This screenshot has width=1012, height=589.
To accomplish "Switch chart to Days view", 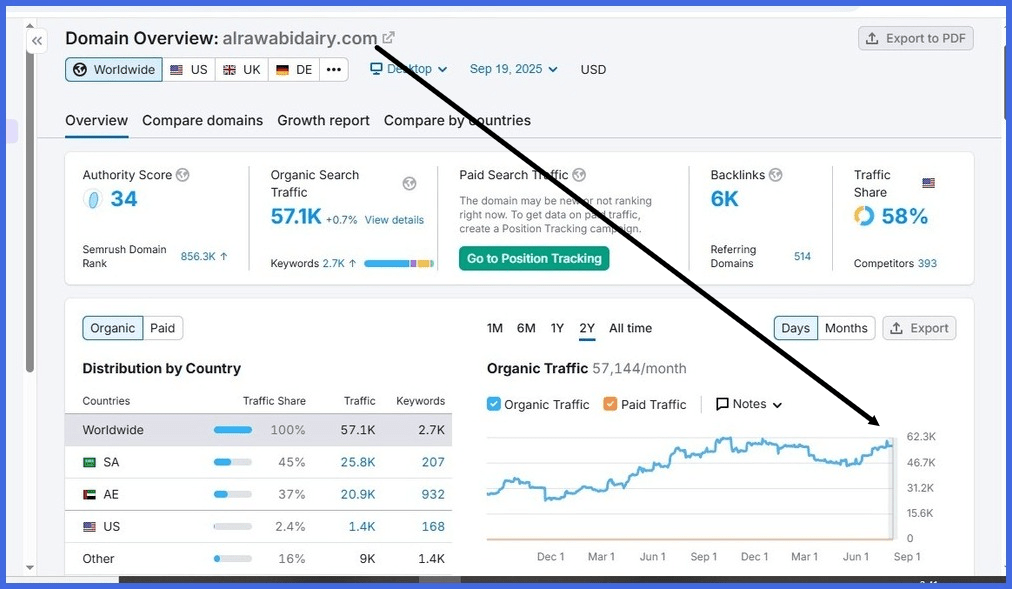I will click(795, 328).
